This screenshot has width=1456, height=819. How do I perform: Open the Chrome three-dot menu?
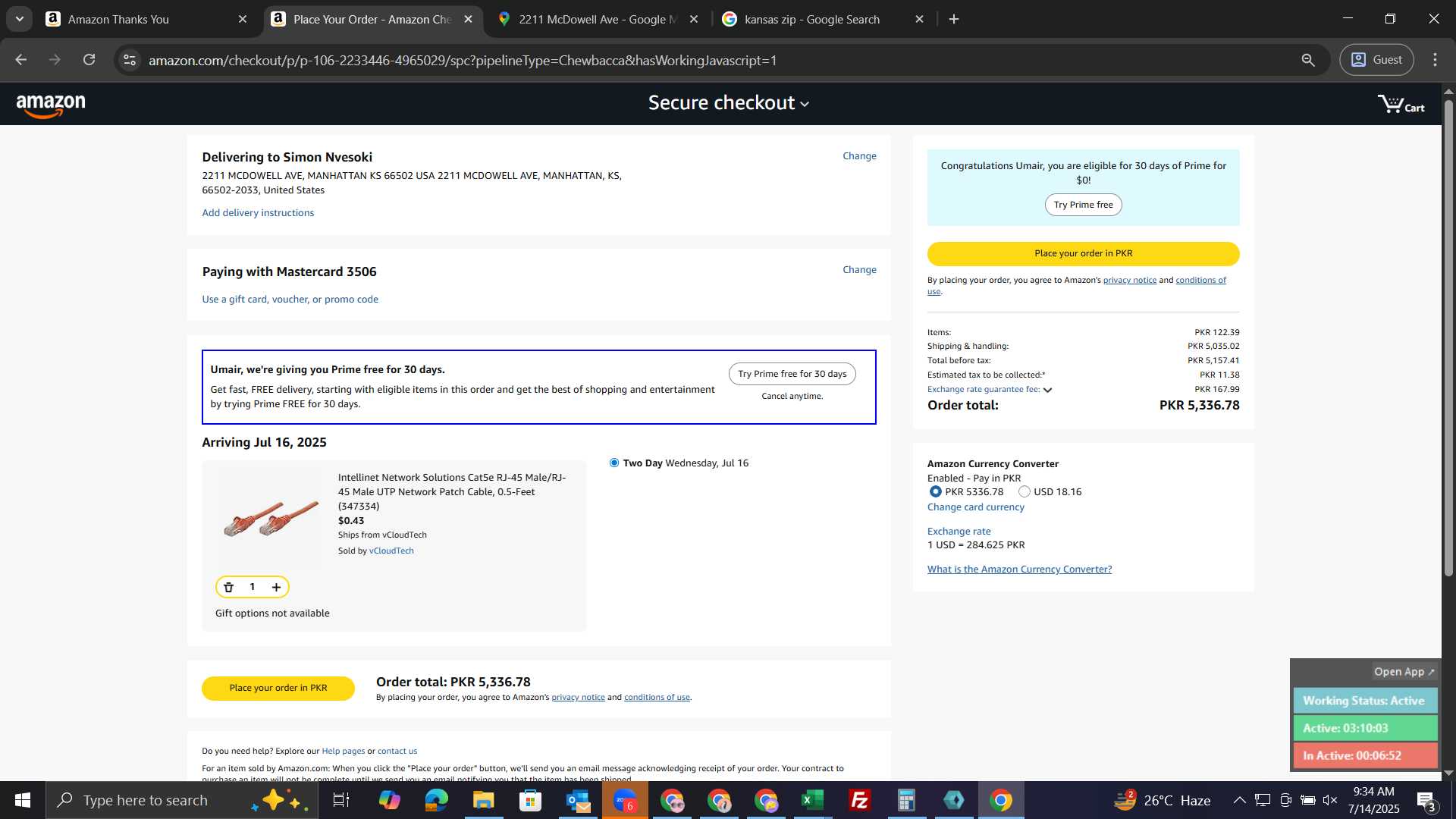click(x=1435, y=60)
